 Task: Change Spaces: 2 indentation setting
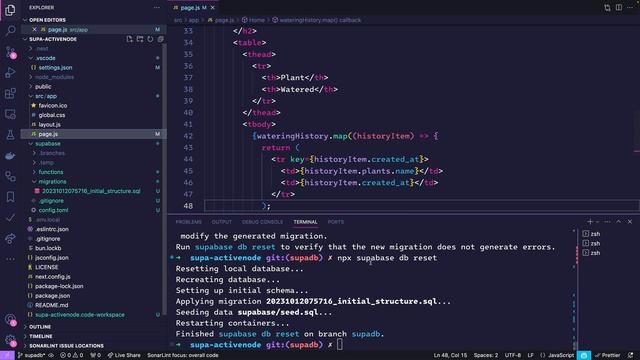coord(486,356)
